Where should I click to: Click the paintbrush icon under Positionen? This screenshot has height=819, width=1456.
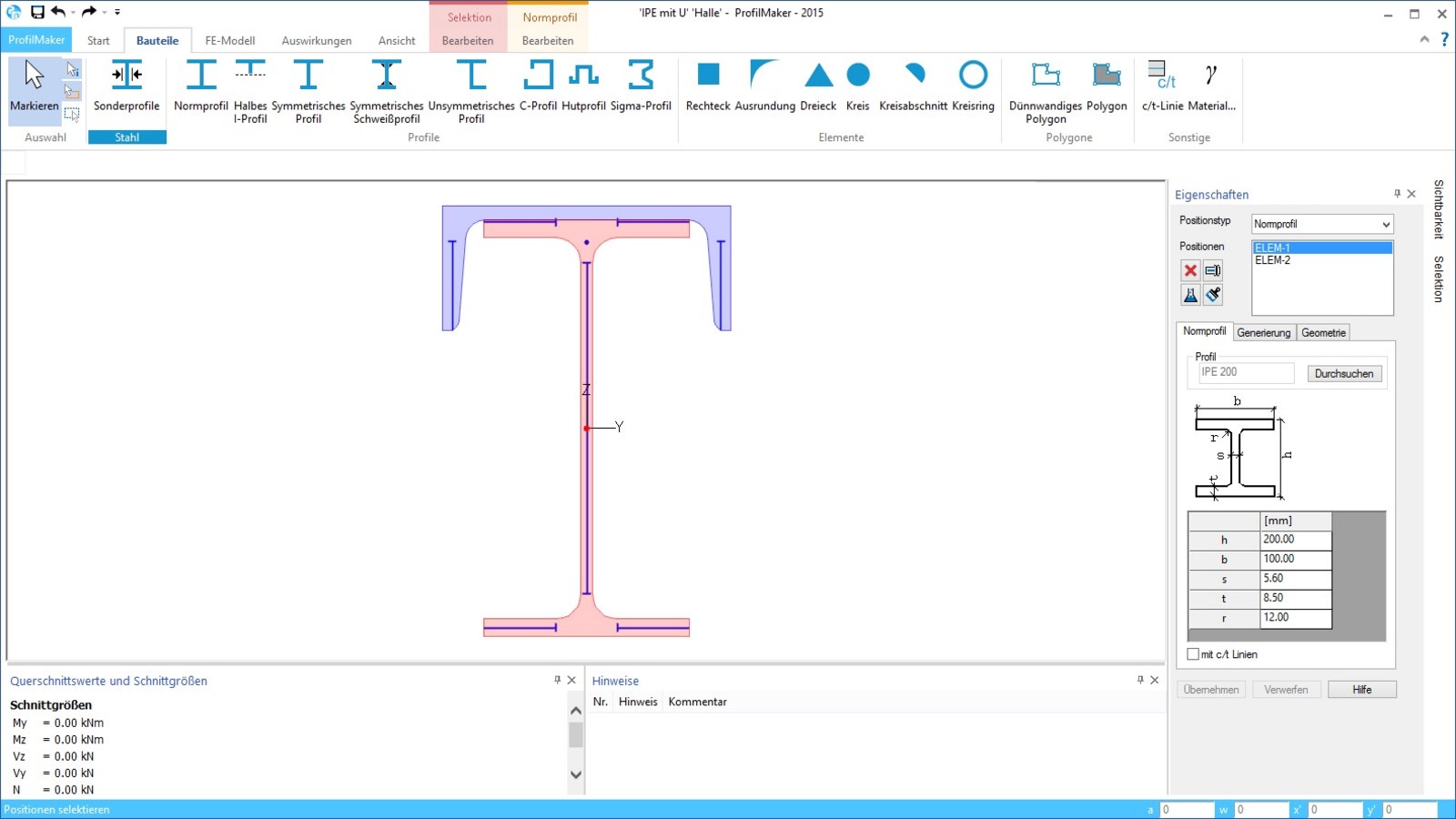pyautogui.click(x=1213, y=295)
